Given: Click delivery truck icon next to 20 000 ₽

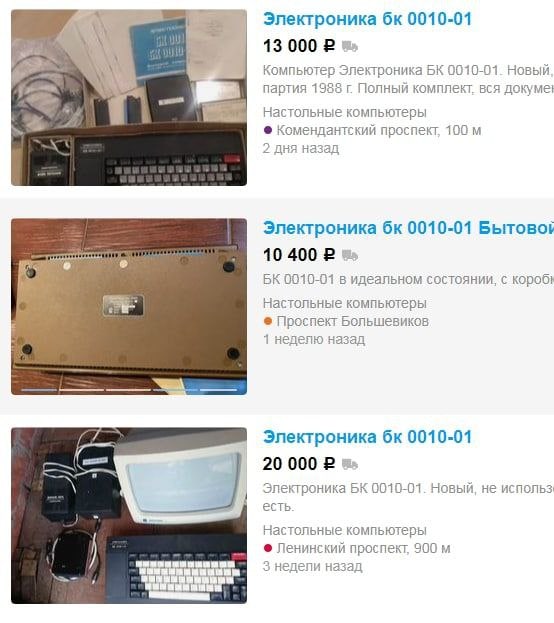Looking at the screenshot, I should pos(350,464).
